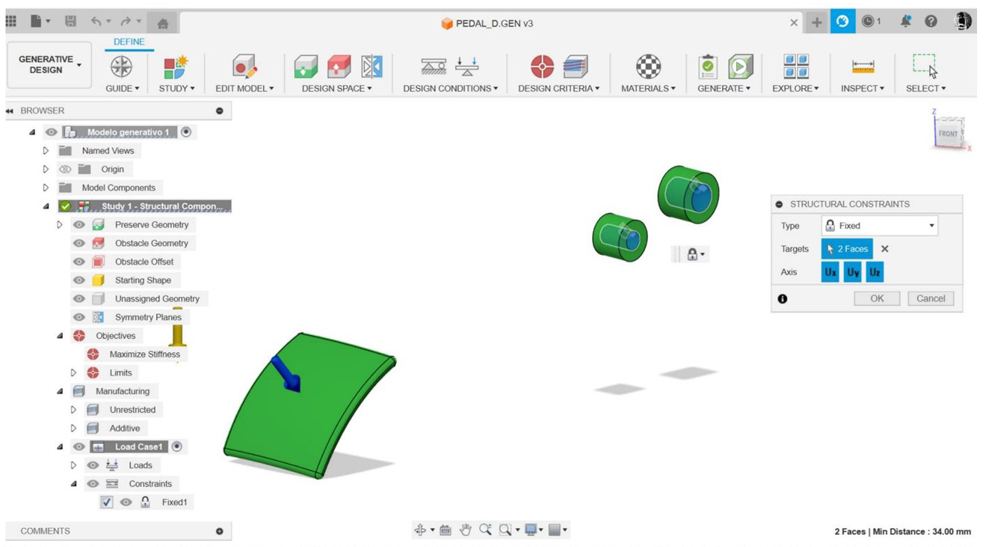
Task: Click the Materials checkered sphere icon
Action: pos(648,66)
